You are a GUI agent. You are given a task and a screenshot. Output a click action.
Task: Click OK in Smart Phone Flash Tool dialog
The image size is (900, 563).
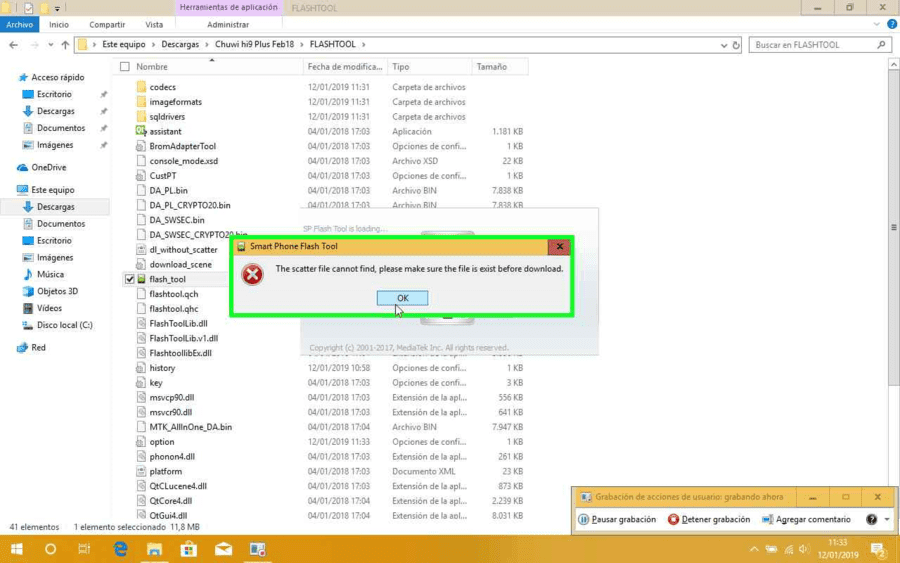coord(402,298)
